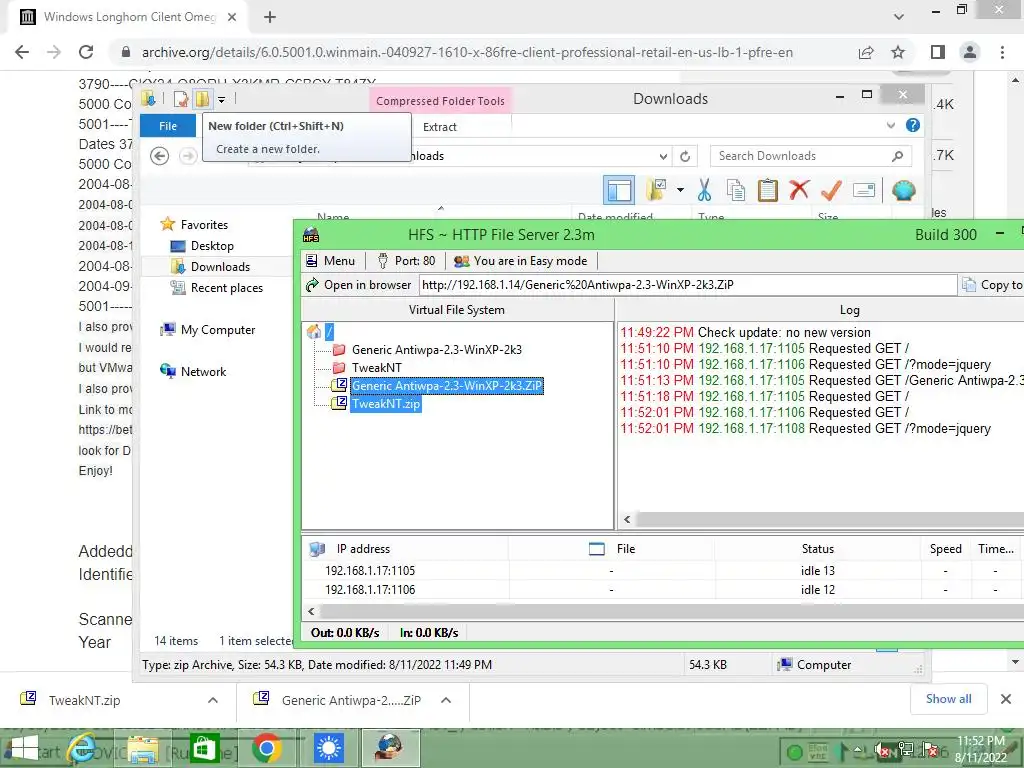Click the HFS Port: 80 button

[x=406, y=261]
